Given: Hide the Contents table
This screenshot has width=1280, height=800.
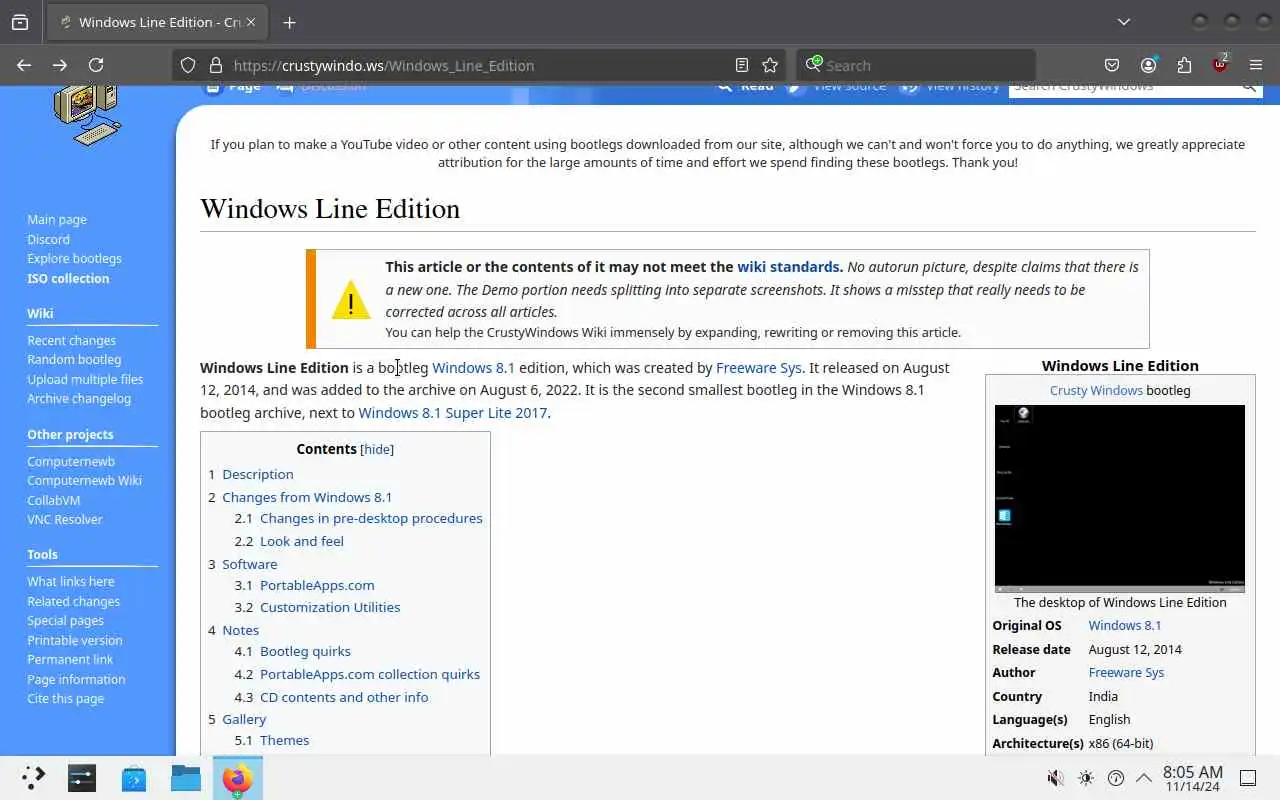Looking at the screenshot, I should point(377,450).
